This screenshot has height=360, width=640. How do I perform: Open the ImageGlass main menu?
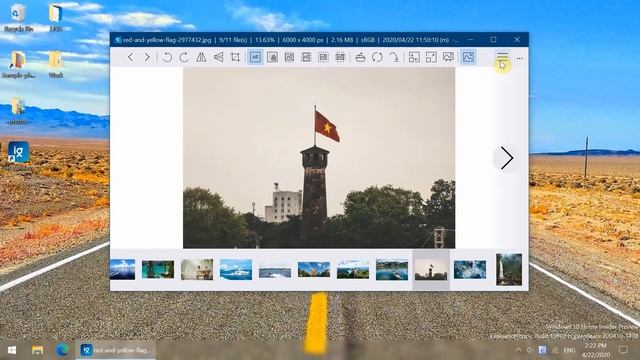pos(502,57)
